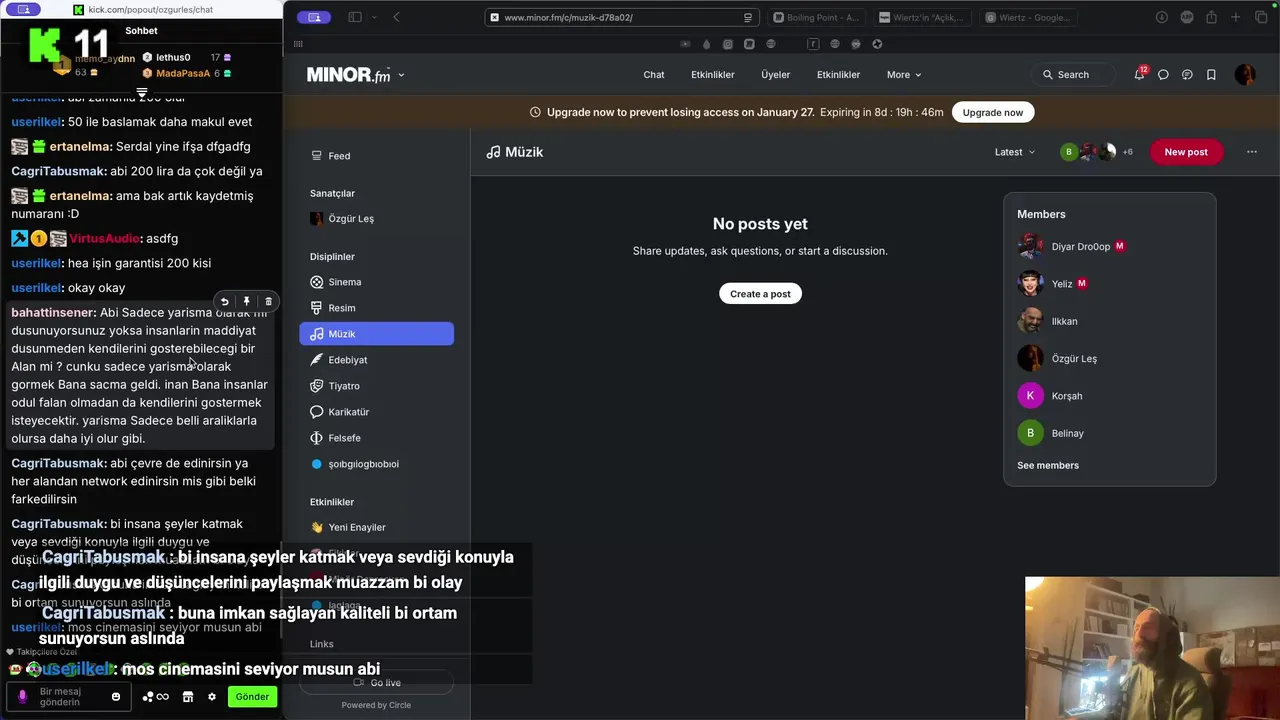Open member Korşah profile

pyautogui.click(x=1050, y=396)
